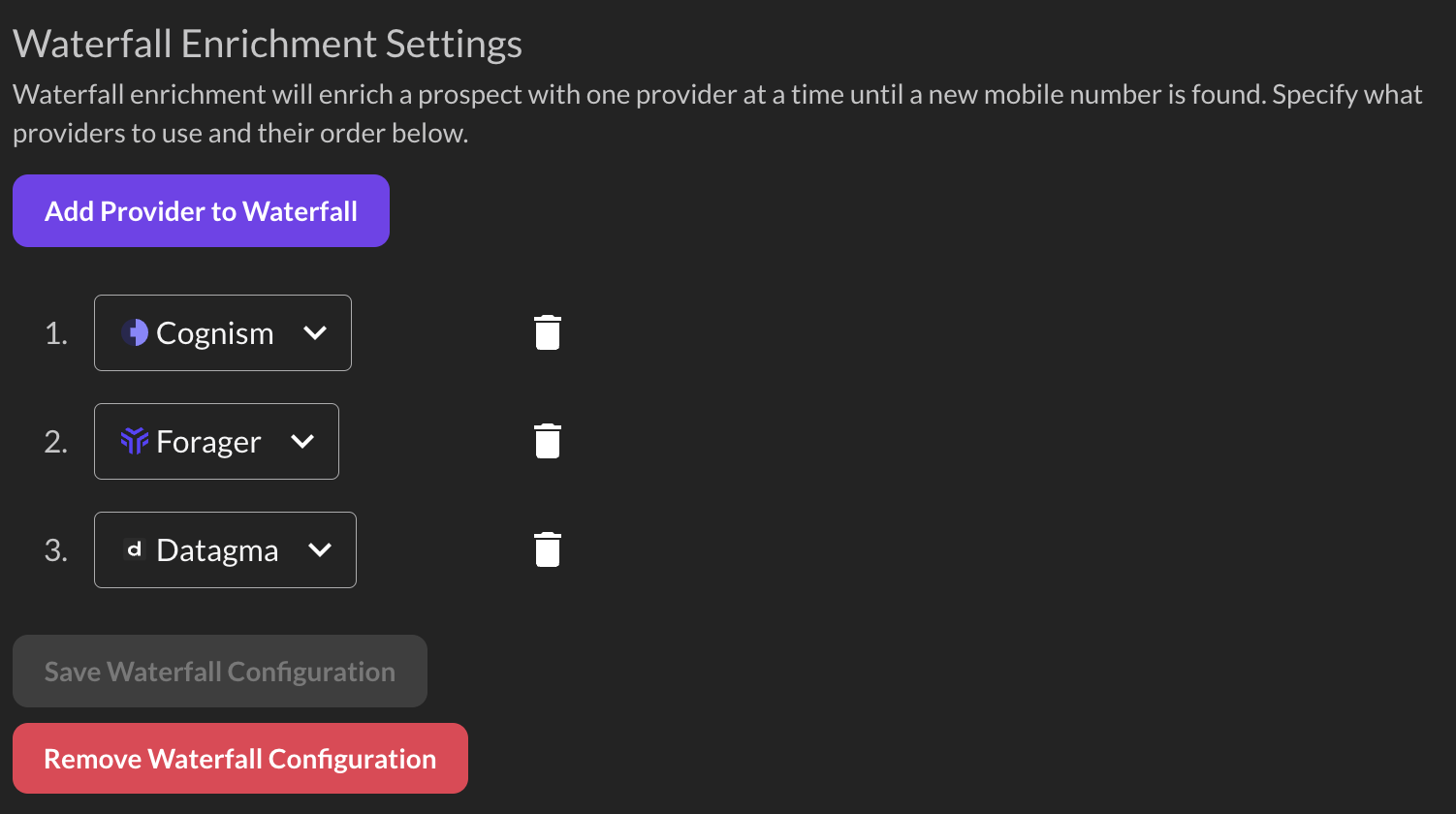Click the waterfall enrichment description paragraph
Image resolution: width=1456 pixels, height=814 pixels.
point(717,113)
